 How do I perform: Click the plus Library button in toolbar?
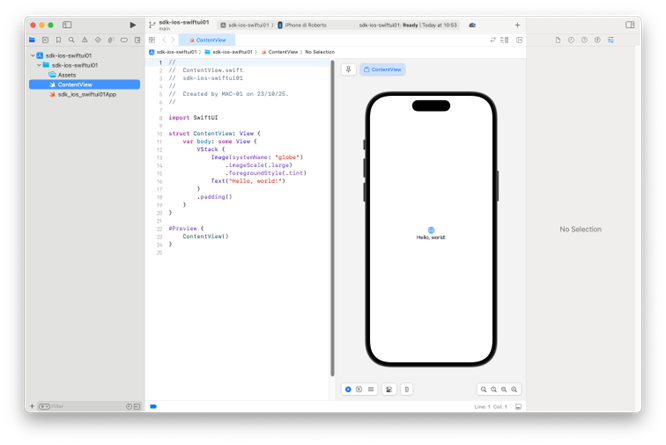[517, 25]
